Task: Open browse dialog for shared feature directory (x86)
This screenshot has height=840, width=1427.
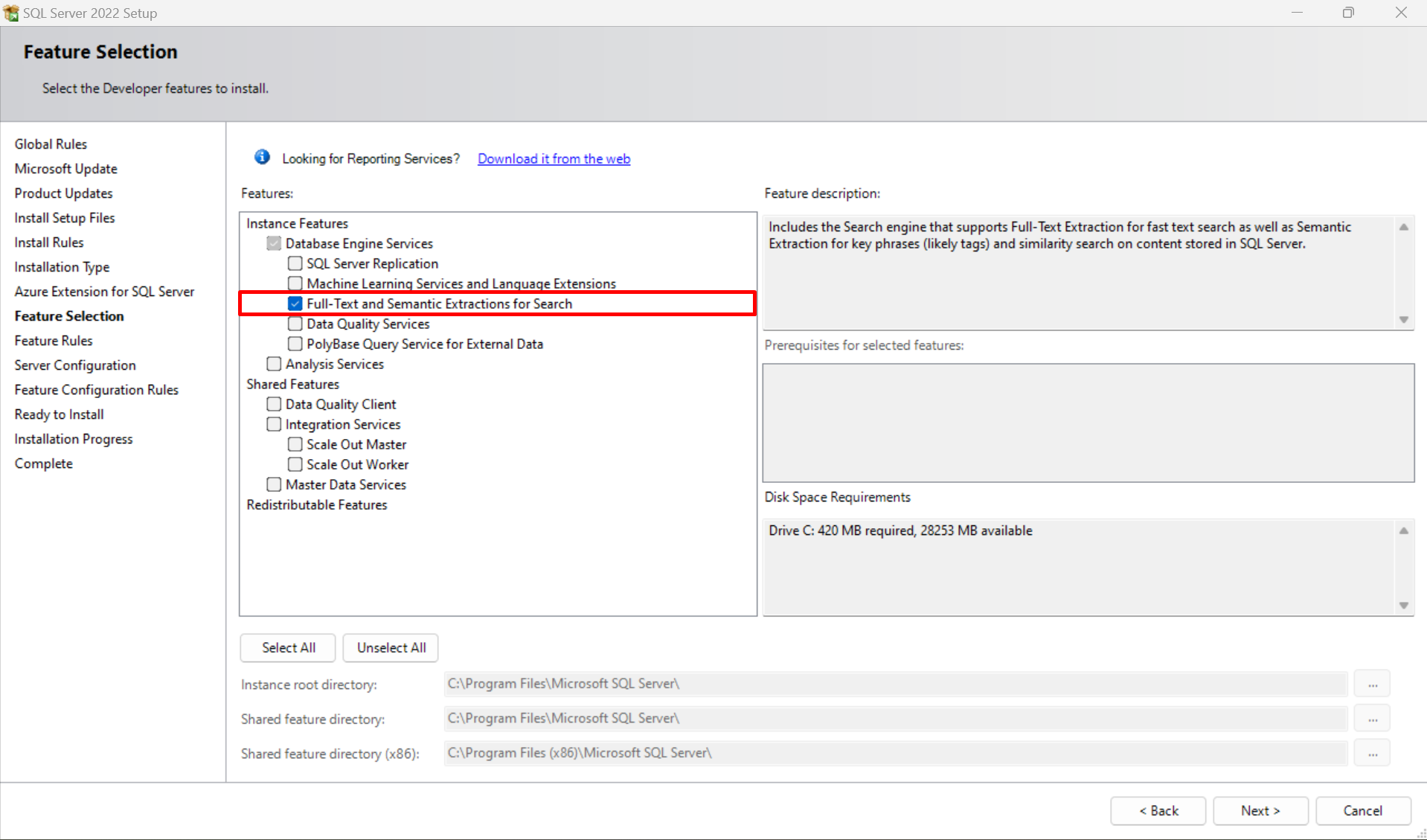Action: point(1372,752)
